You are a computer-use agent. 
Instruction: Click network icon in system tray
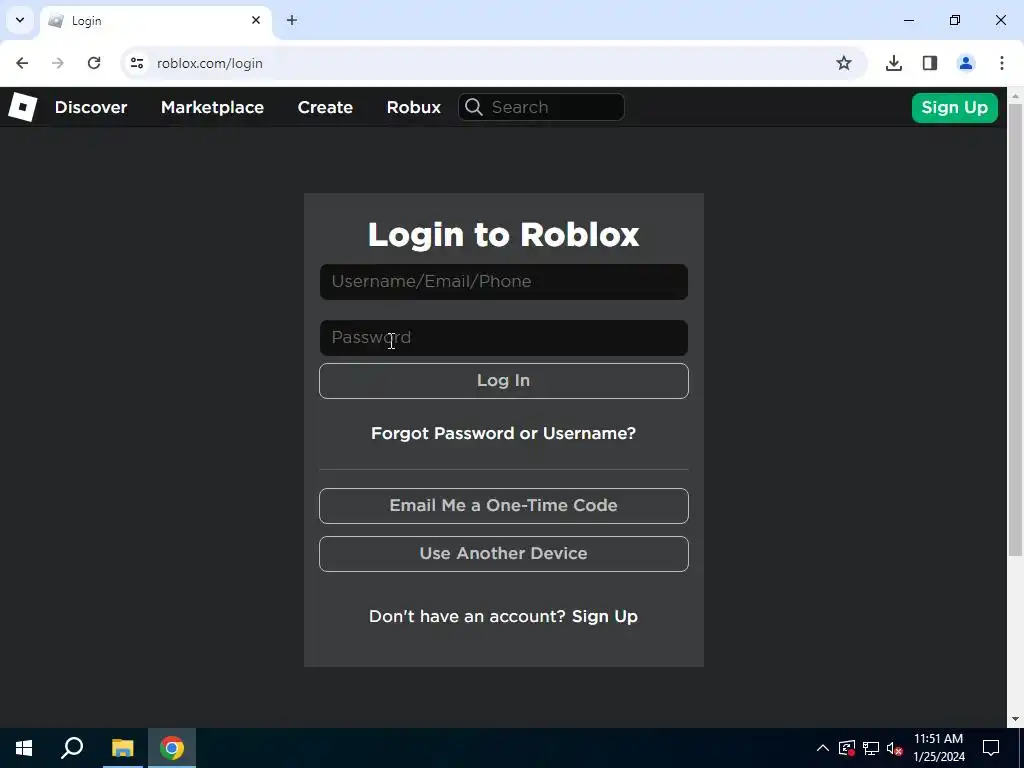pos(871,748)
